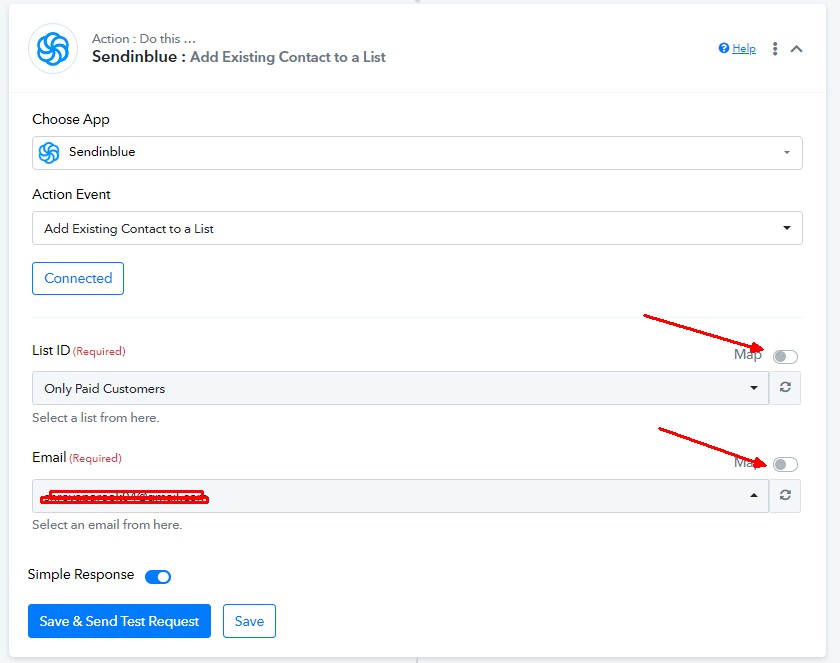Refresh the List ID options

(x=785, y=388)
